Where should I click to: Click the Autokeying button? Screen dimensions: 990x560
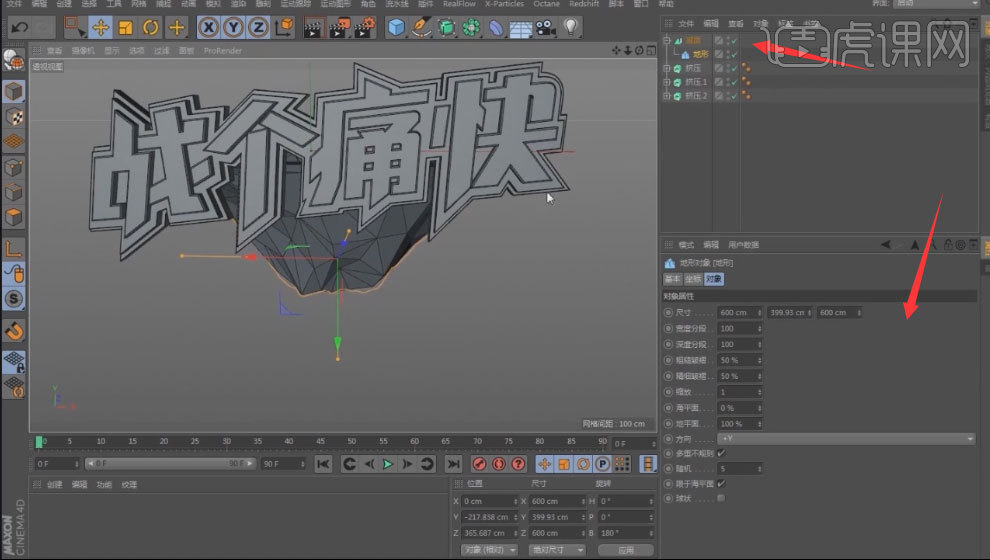(x=499, y=464)
